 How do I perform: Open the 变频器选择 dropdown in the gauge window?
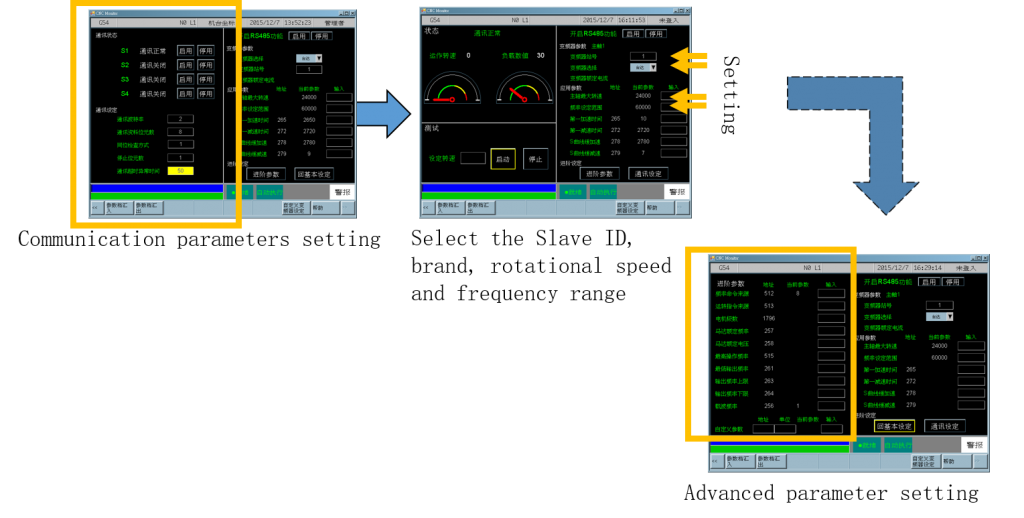[643, 67]
